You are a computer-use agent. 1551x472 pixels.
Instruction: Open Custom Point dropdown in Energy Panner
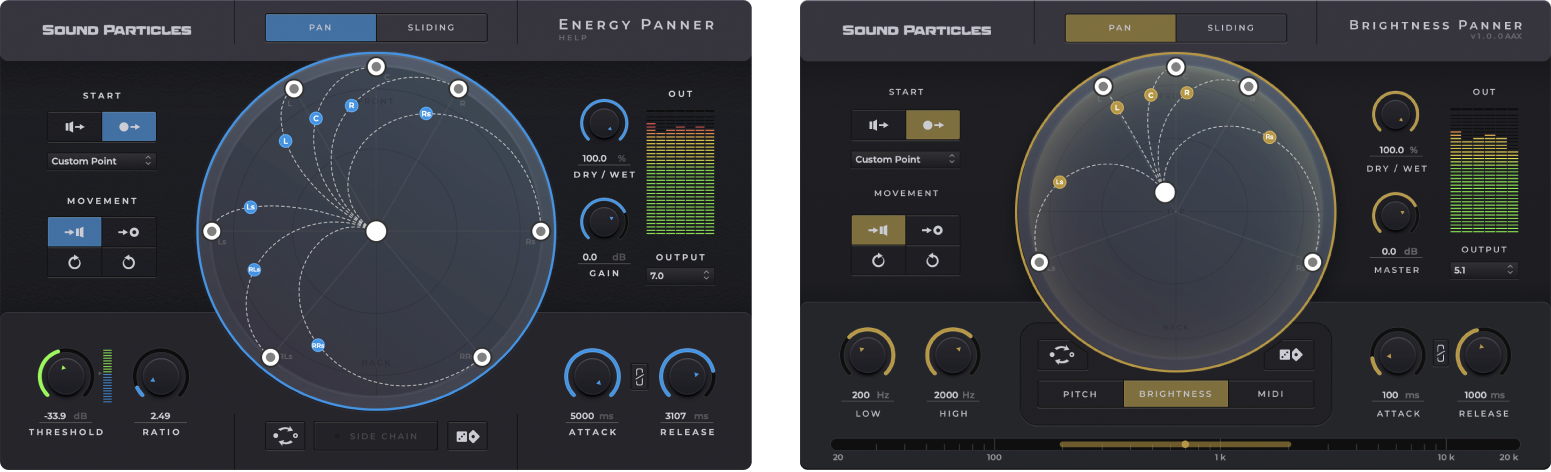[x=102, y=161]
